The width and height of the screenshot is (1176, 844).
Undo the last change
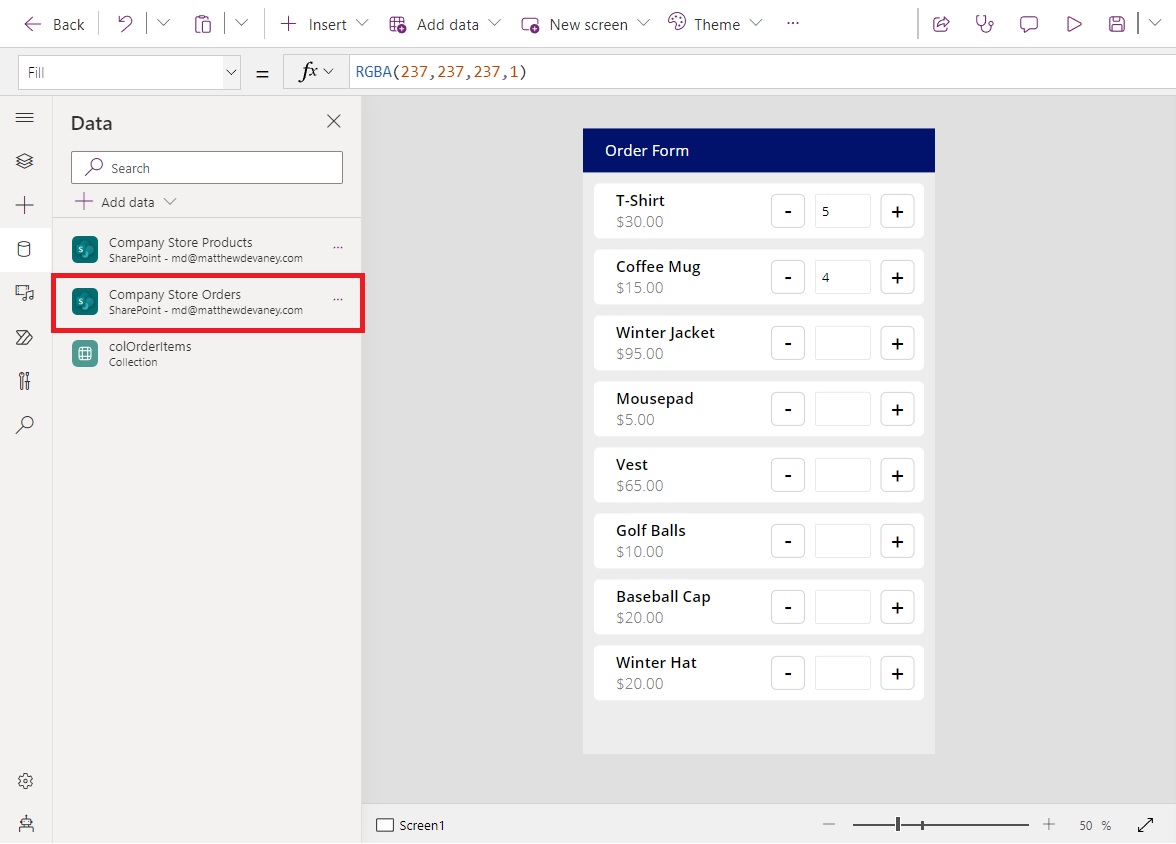click(123, 23)
